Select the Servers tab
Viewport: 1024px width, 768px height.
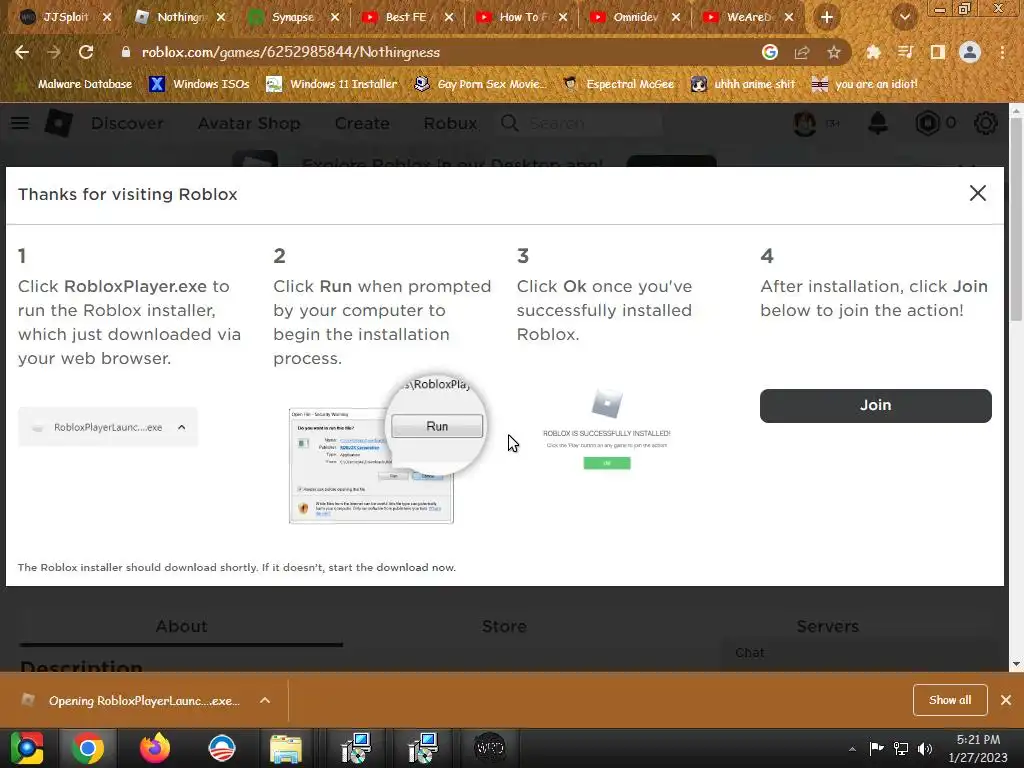click(827, 626)
